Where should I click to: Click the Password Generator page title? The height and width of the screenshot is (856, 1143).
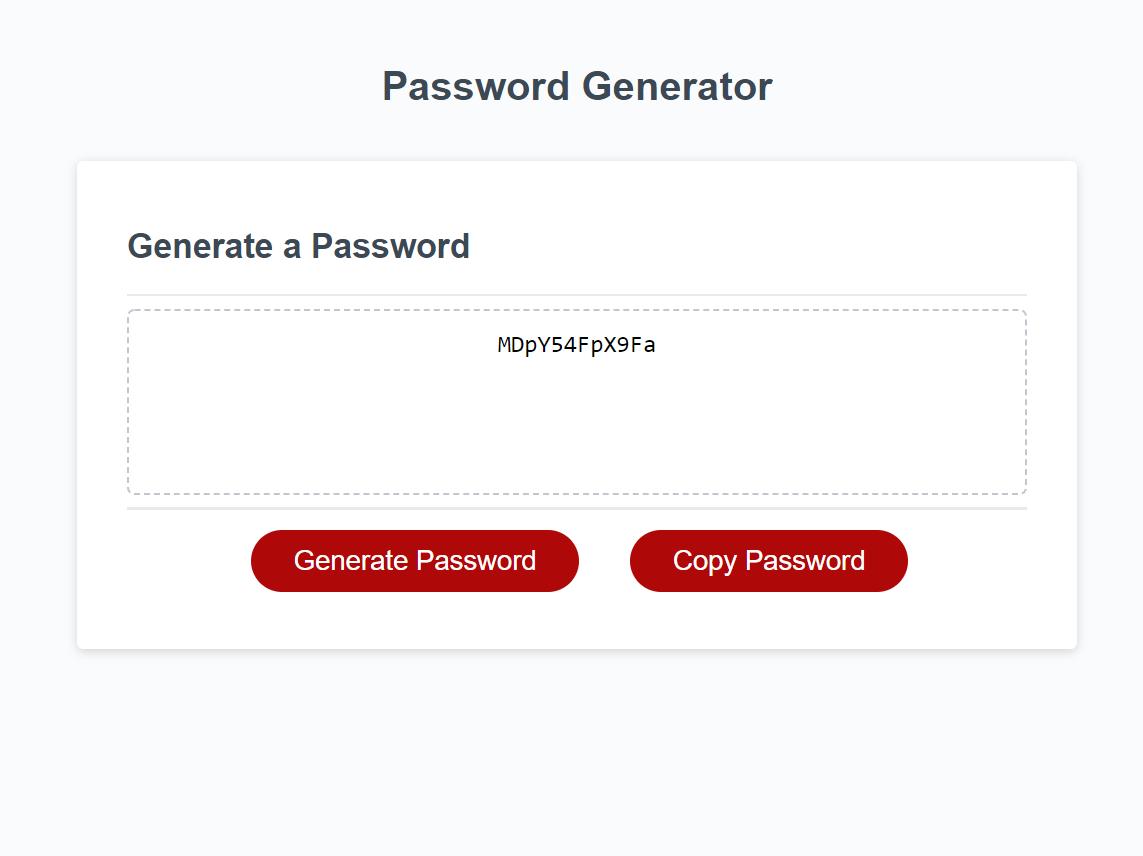[x=576, y=87]
